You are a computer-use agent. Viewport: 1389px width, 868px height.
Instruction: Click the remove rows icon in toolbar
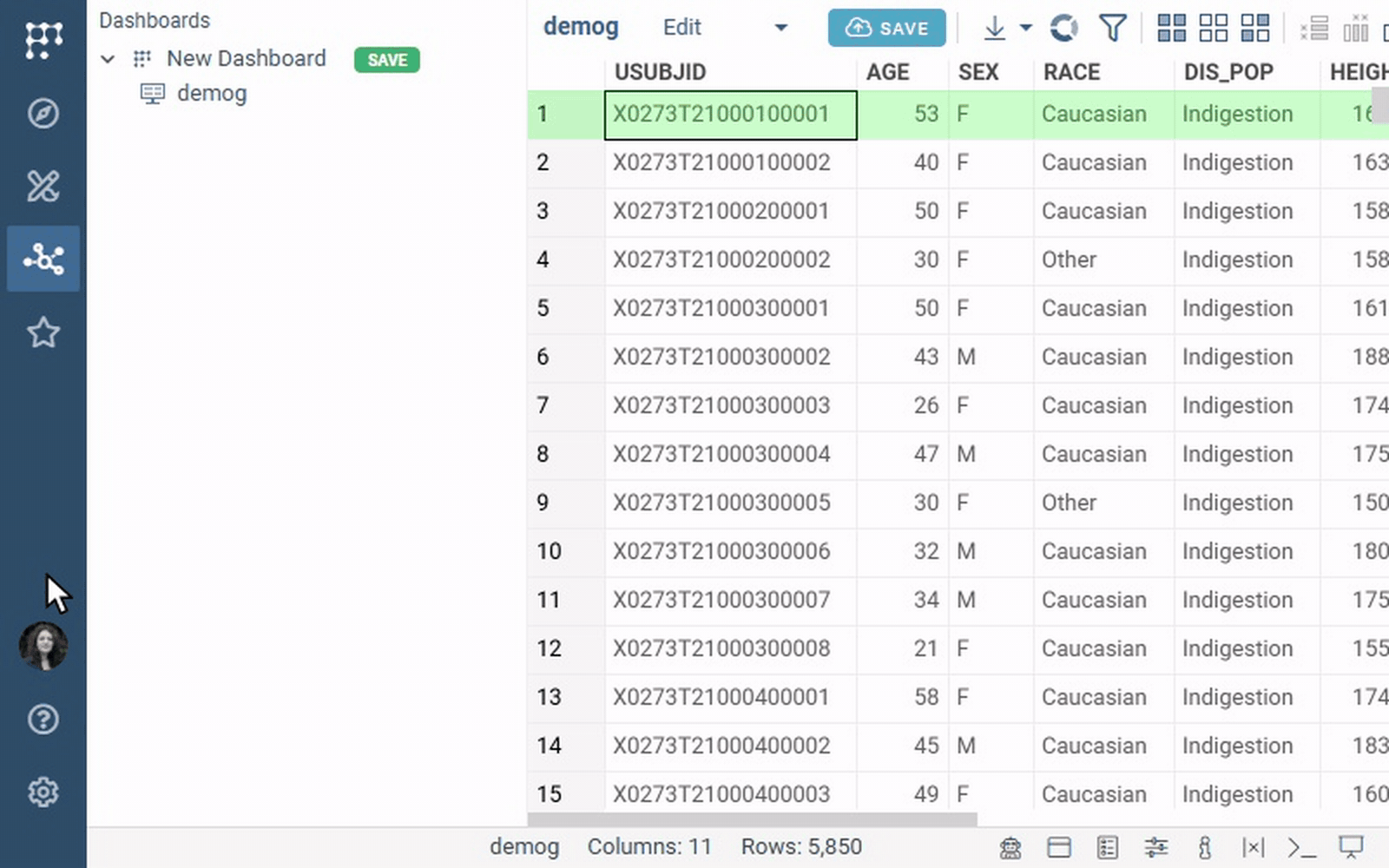(1314, 28)
